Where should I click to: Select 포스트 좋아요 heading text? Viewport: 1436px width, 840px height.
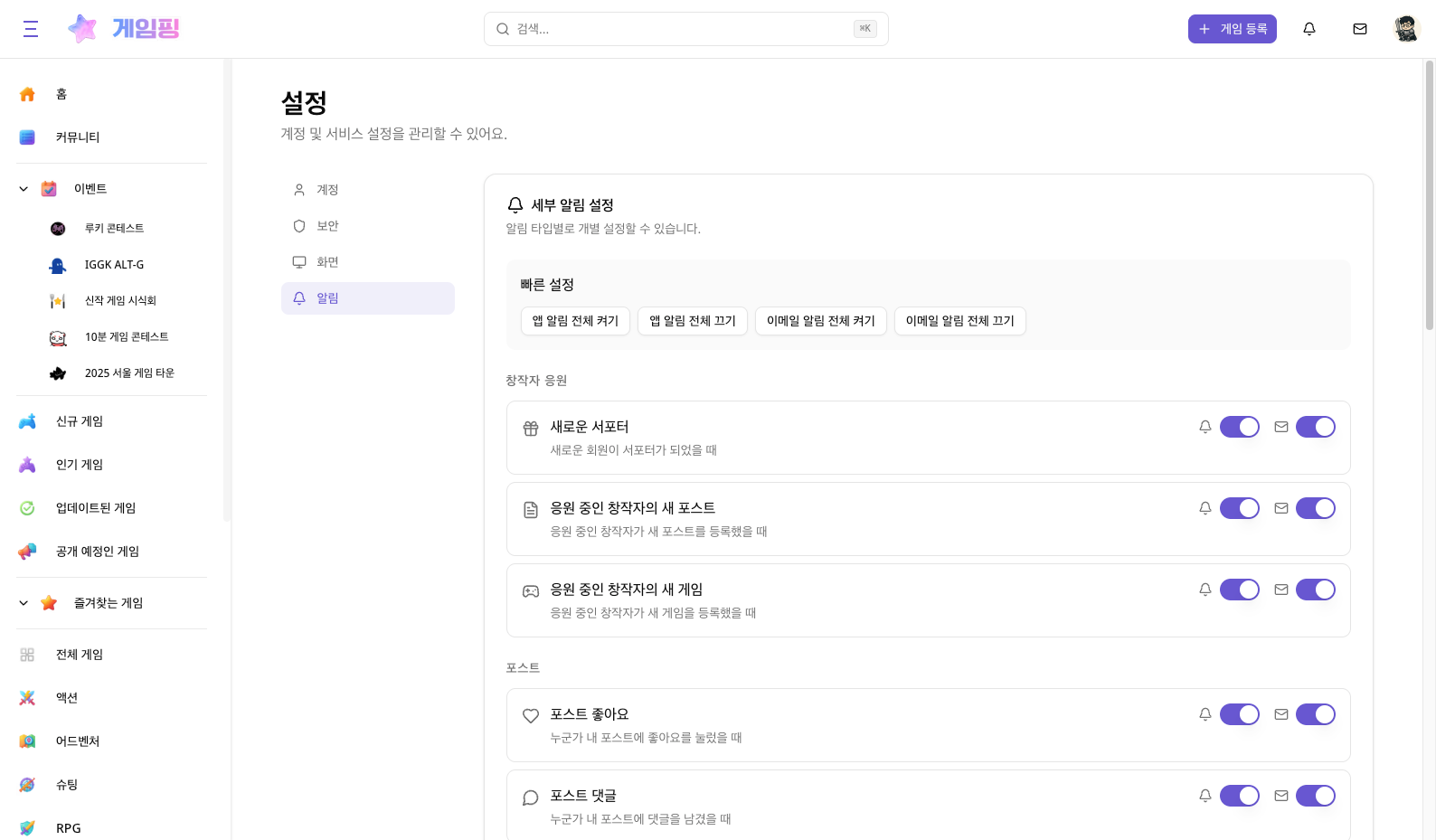coord(590,714)
